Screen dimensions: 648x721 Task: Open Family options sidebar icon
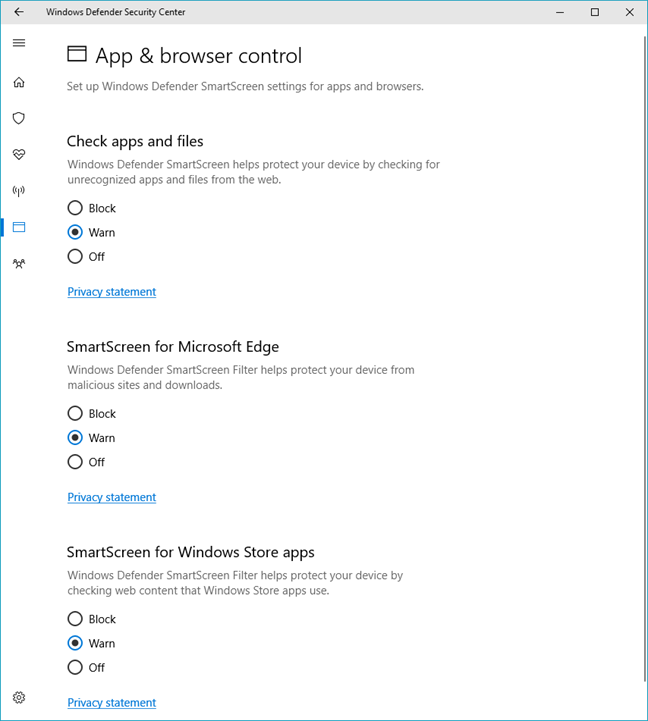tap(19, 263)
